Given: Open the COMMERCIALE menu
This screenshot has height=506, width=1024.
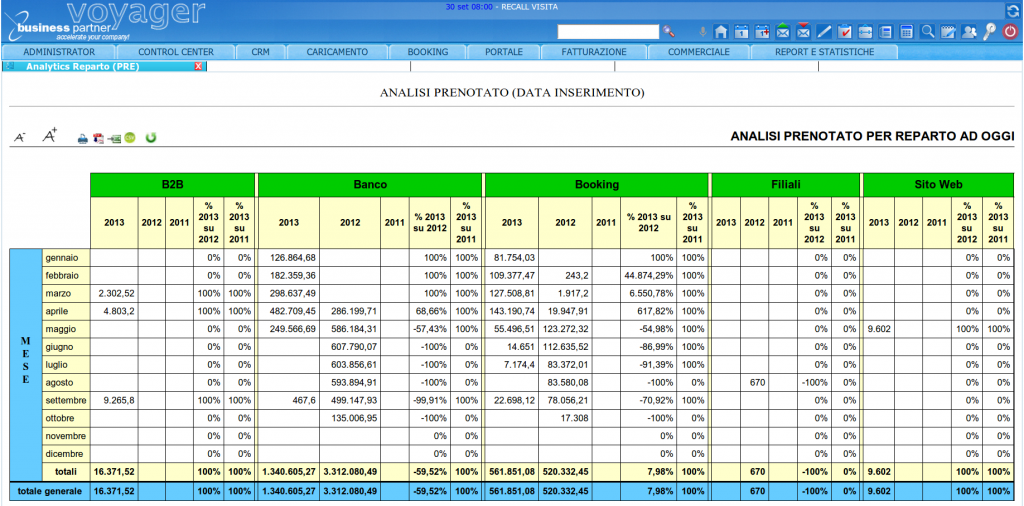Looking at the screenshot, I should (698, 52).
